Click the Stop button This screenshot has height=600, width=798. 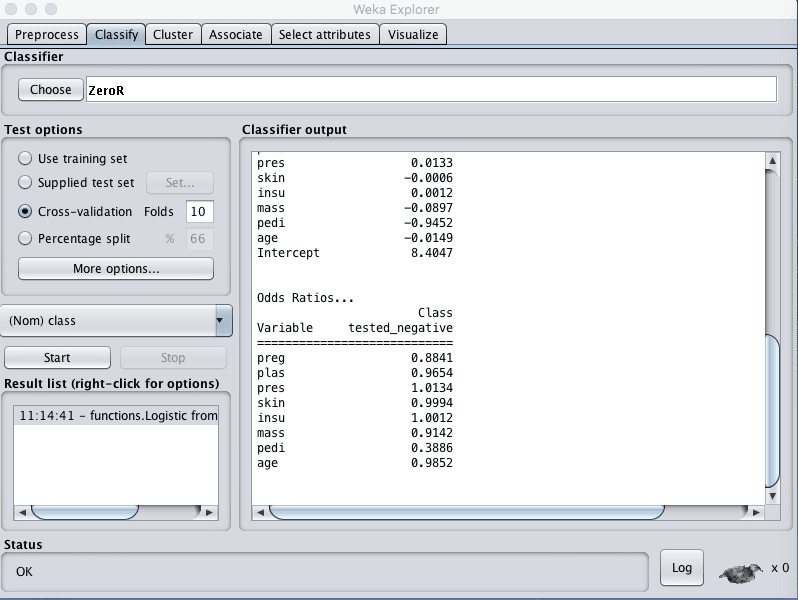click(x=173, y=358)
